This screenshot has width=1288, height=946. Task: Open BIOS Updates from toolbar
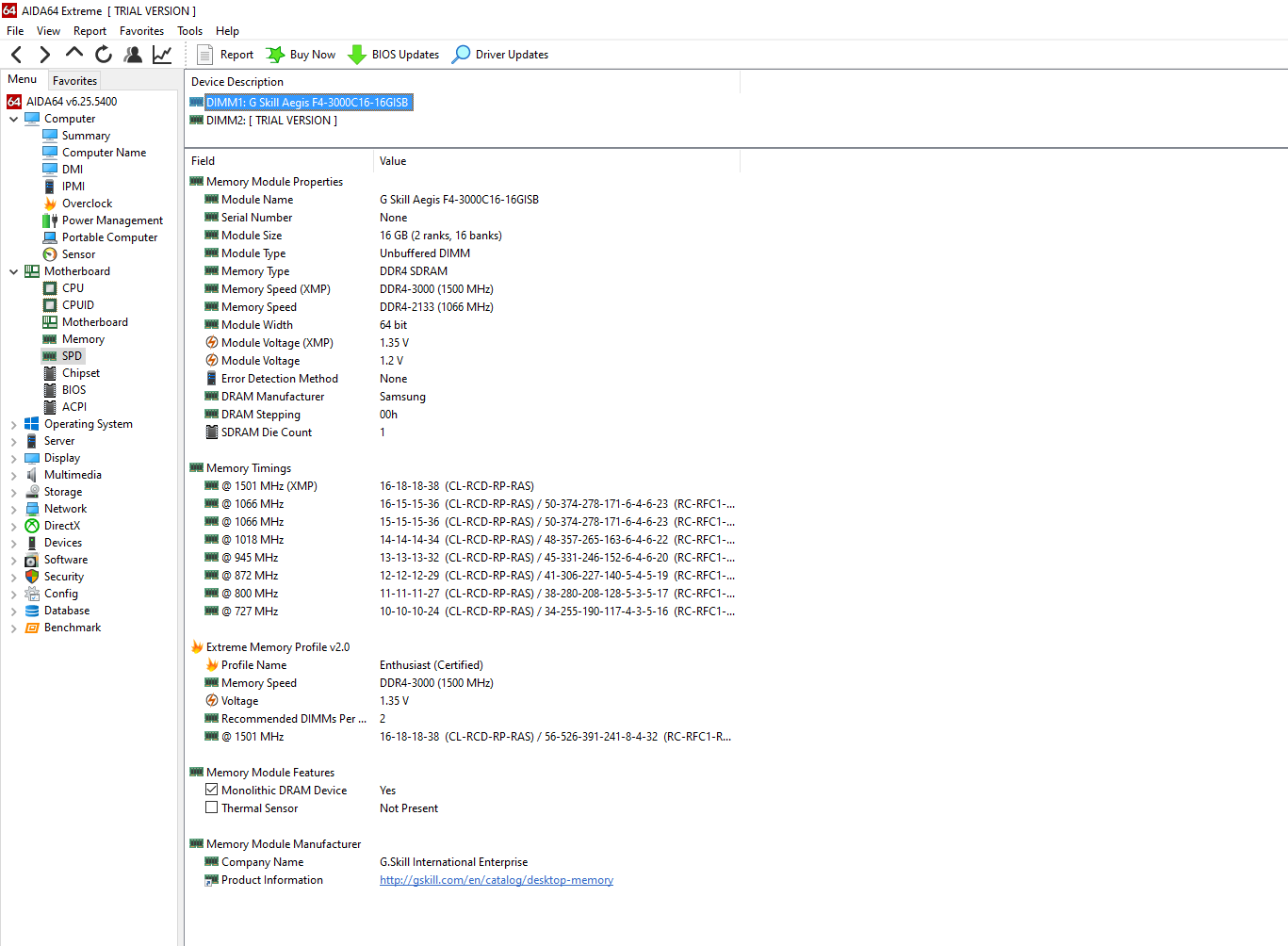click(x=394, y=55)
